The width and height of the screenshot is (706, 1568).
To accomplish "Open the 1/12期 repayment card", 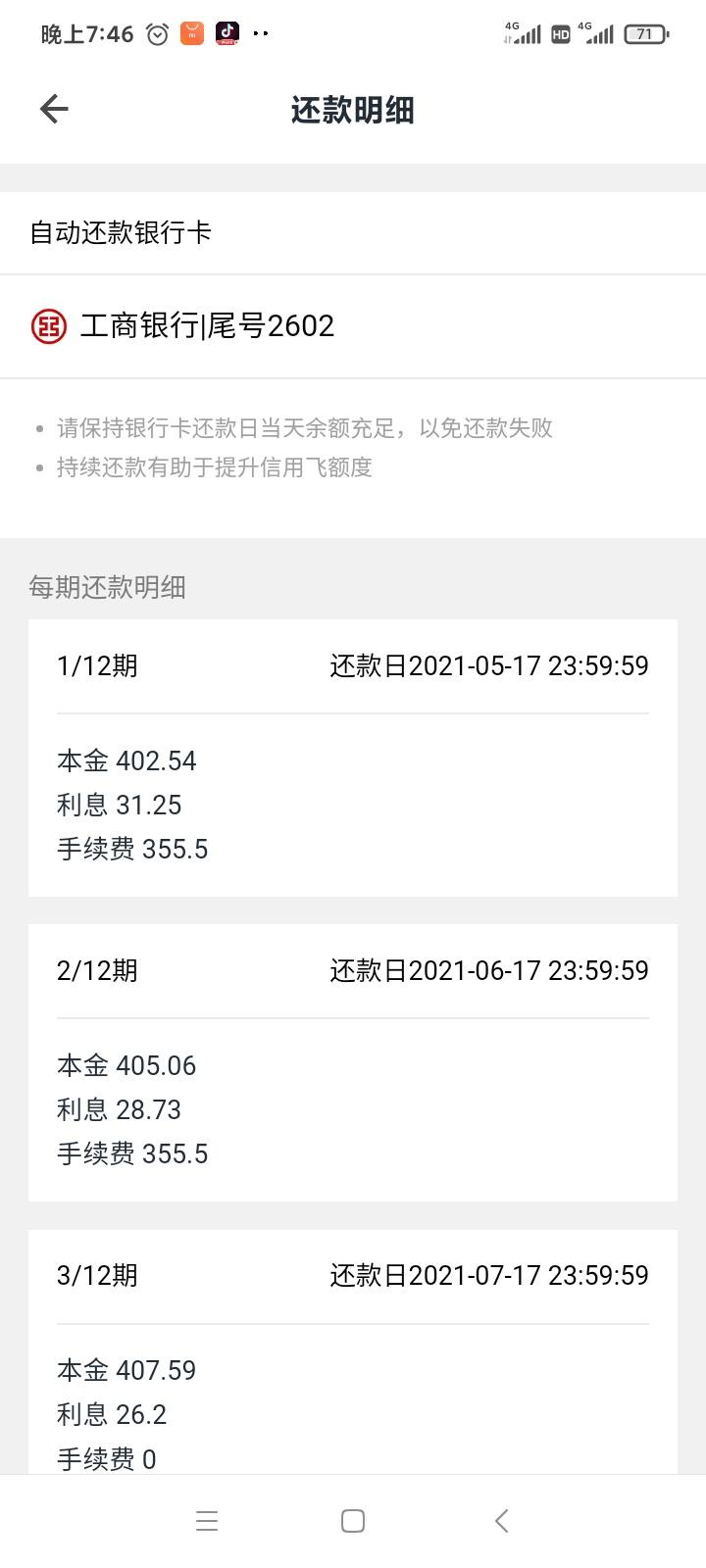I will pos(353,758).
